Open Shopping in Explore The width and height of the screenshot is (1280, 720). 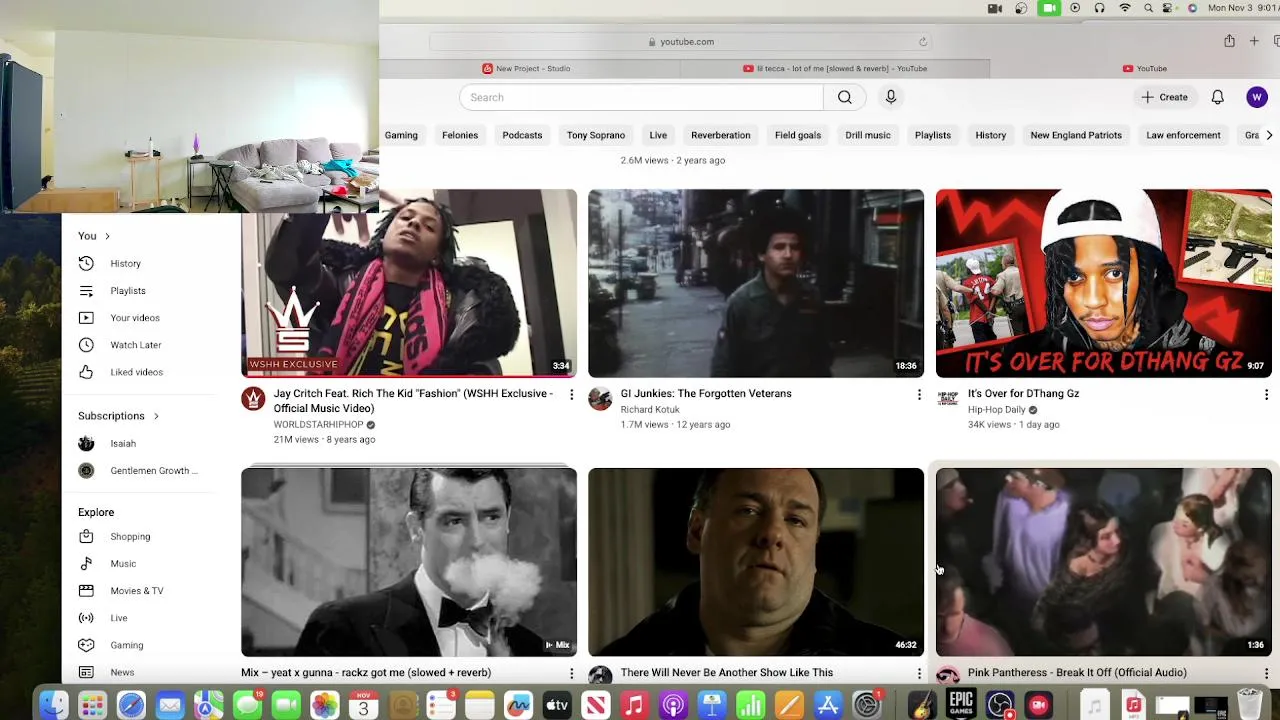pos(130,536)
